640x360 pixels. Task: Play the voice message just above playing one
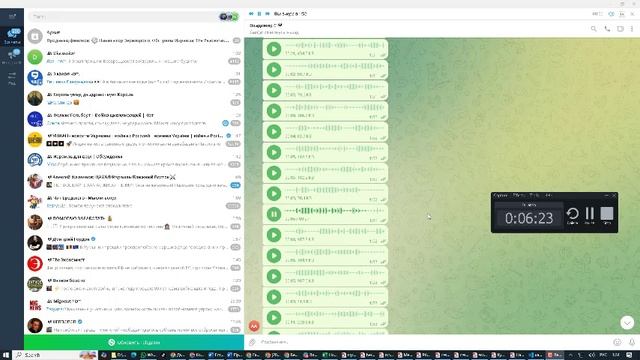274,193
